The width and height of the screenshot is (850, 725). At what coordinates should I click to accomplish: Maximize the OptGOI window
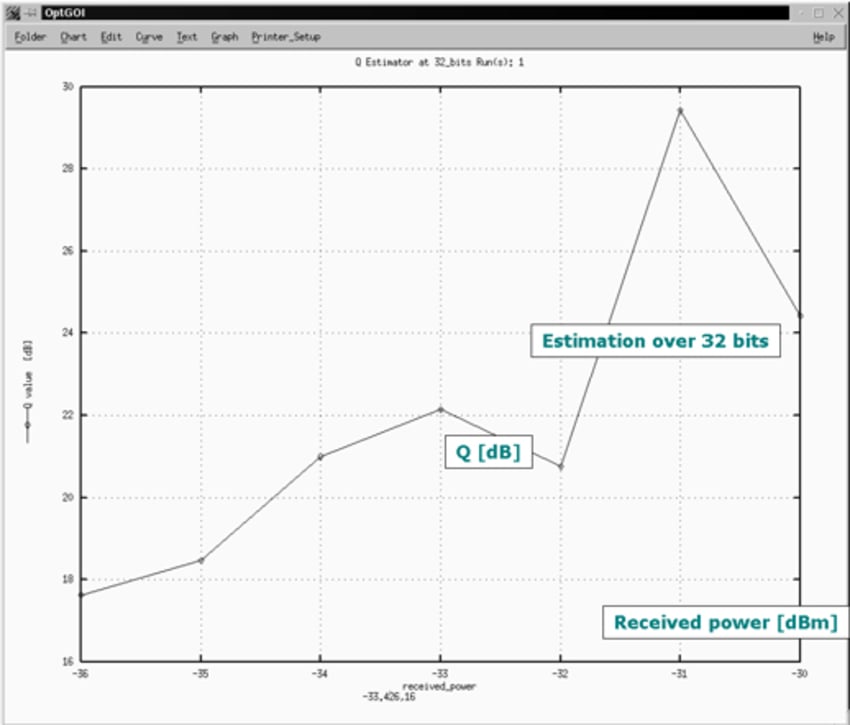(x=818, y=13)
